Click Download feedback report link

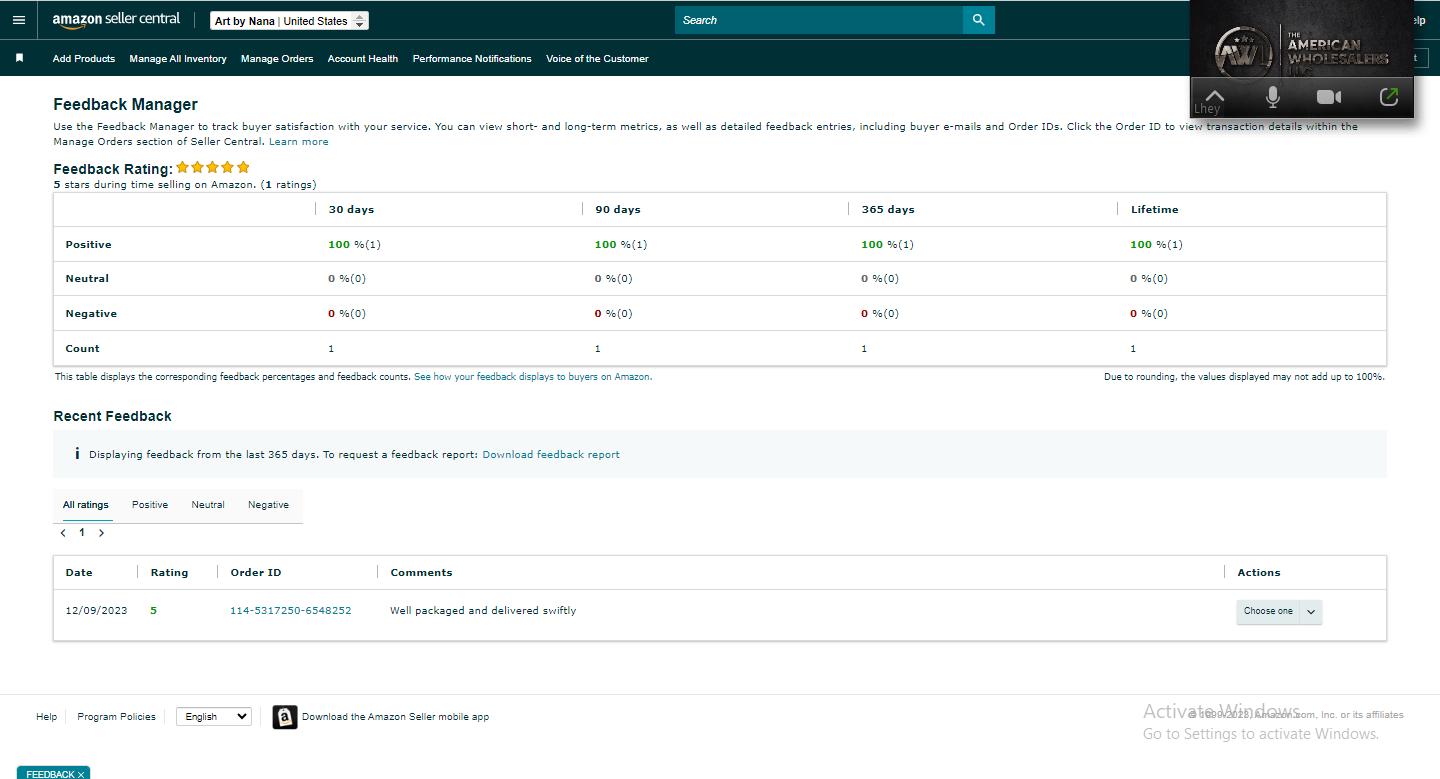[x=551, y=455]
